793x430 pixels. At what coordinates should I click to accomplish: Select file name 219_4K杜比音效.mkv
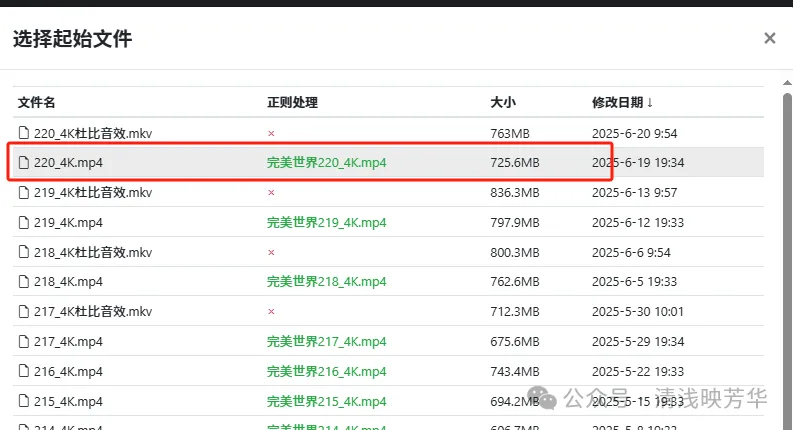[x=93, y=192]
